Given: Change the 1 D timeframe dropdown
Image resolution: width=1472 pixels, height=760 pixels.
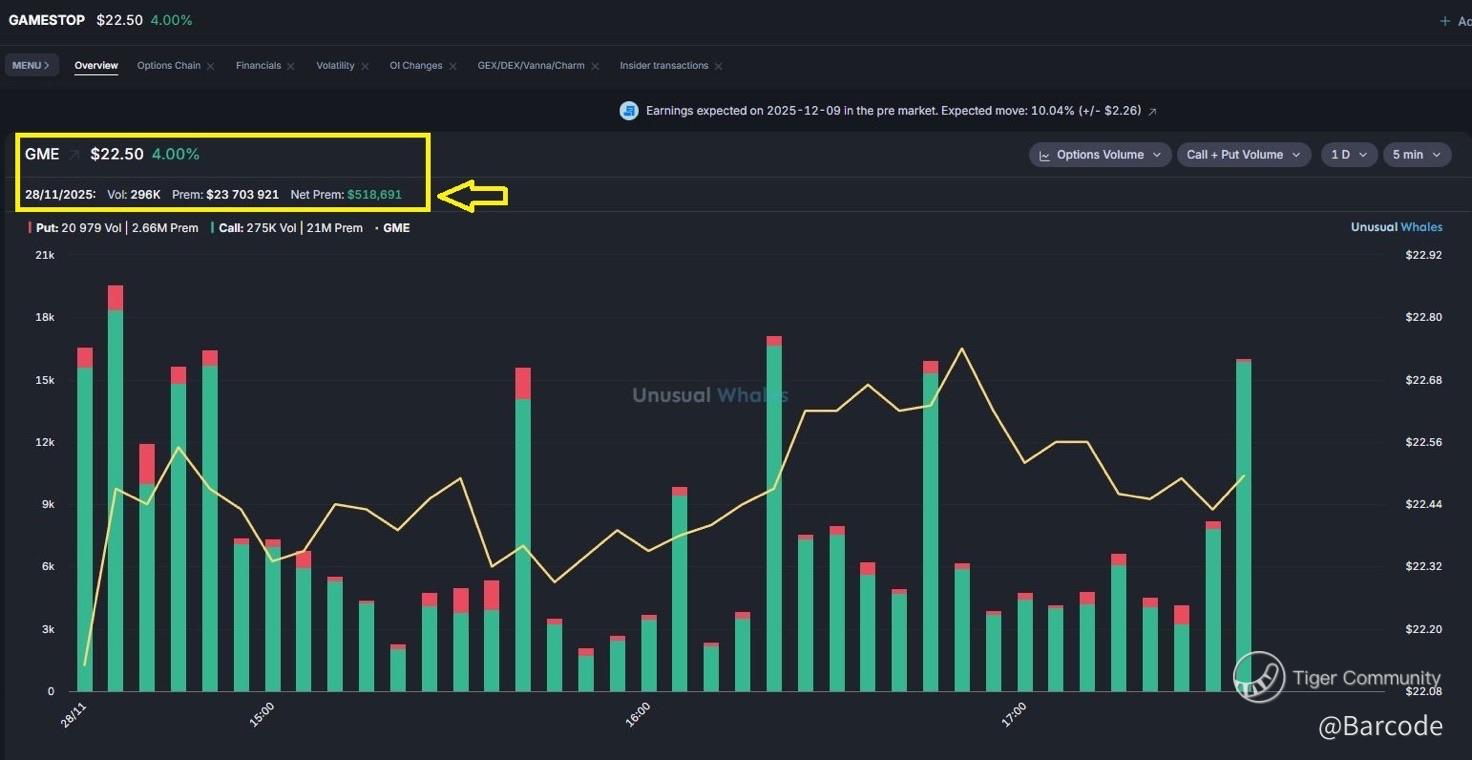Looking at the screenshot, I should 1348,155.
